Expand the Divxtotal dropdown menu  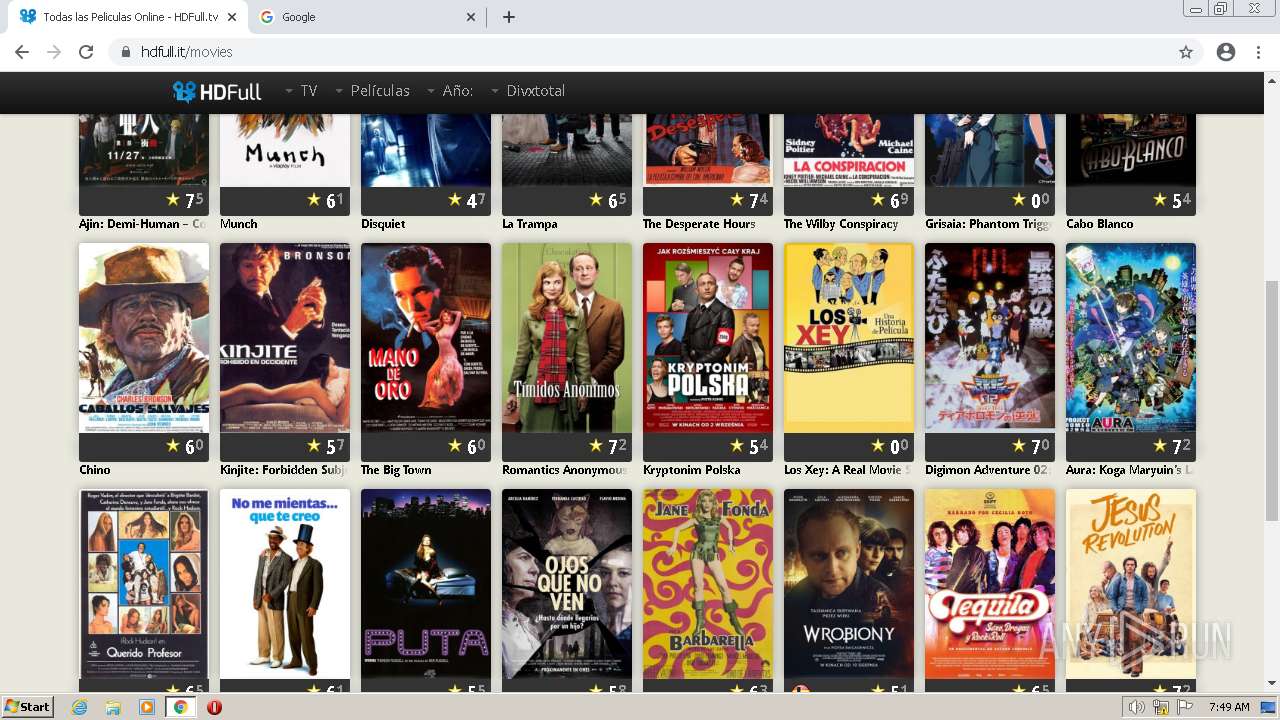tap(528, 91)
